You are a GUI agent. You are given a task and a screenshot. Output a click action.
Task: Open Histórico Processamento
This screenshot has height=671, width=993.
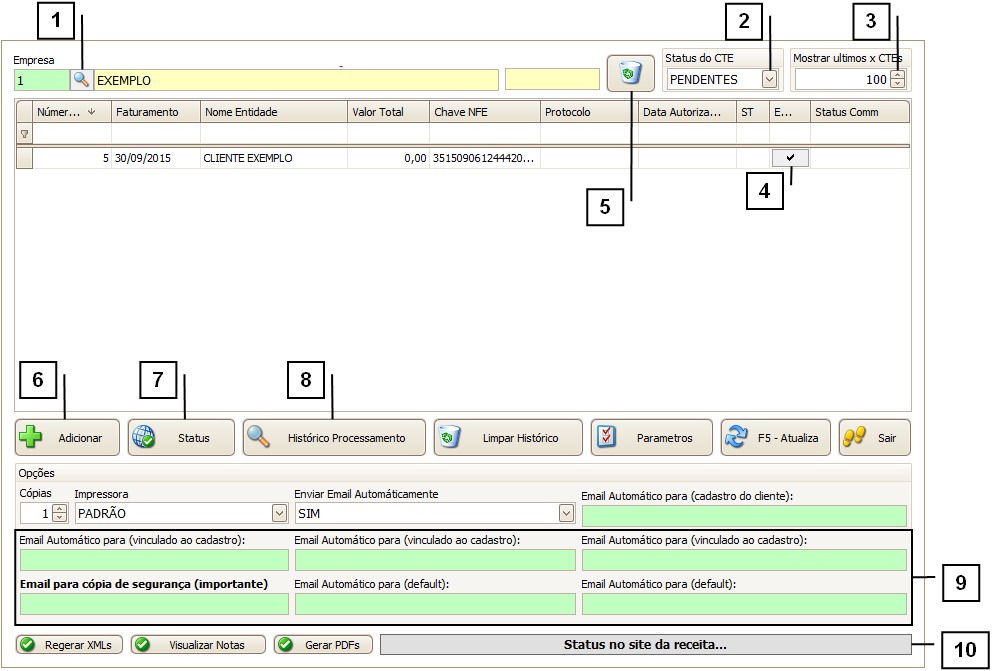coord(334,438)
